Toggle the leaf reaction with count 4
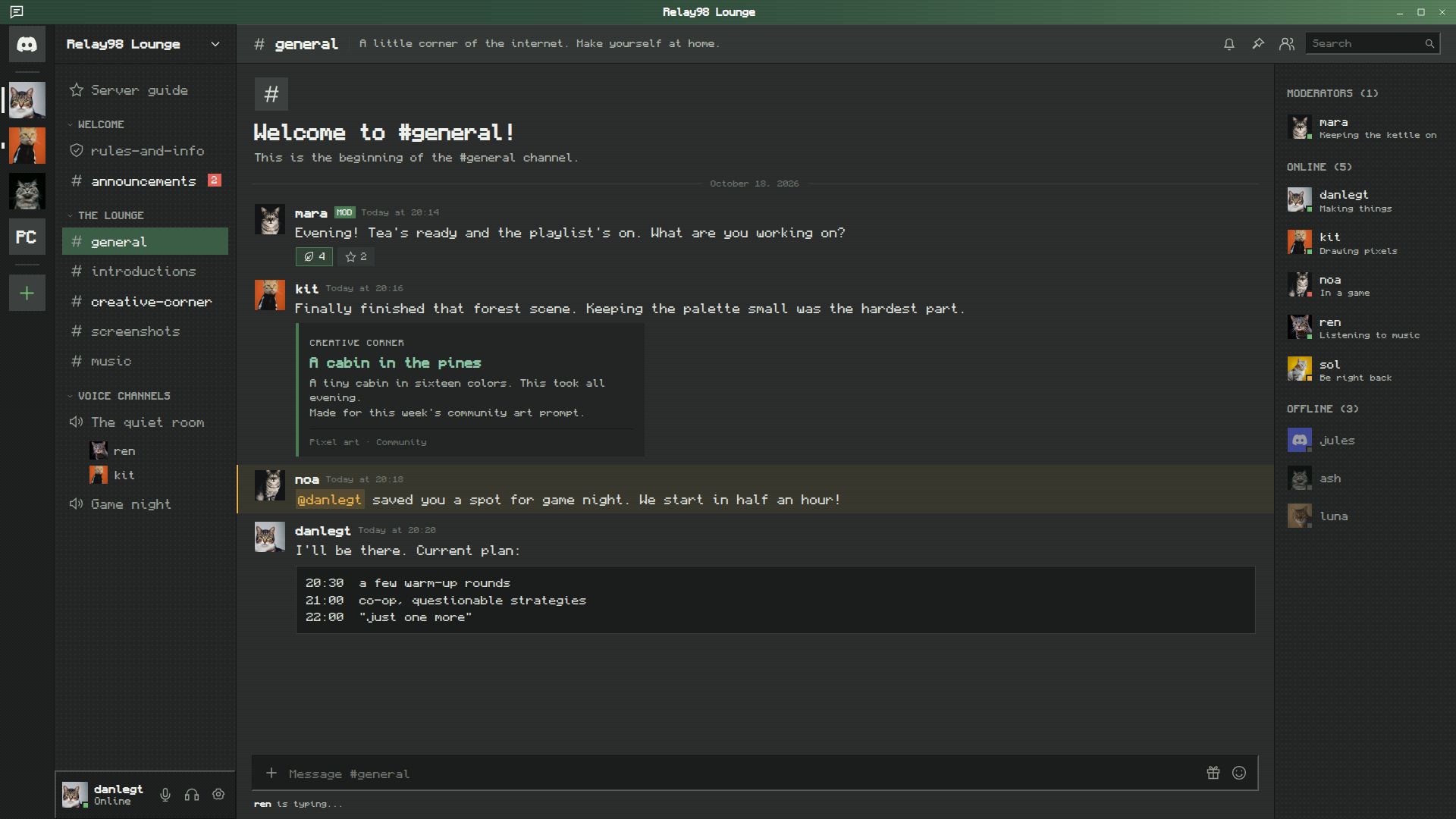The width and height of the screenshot is (1456, 819). [314, 257]
